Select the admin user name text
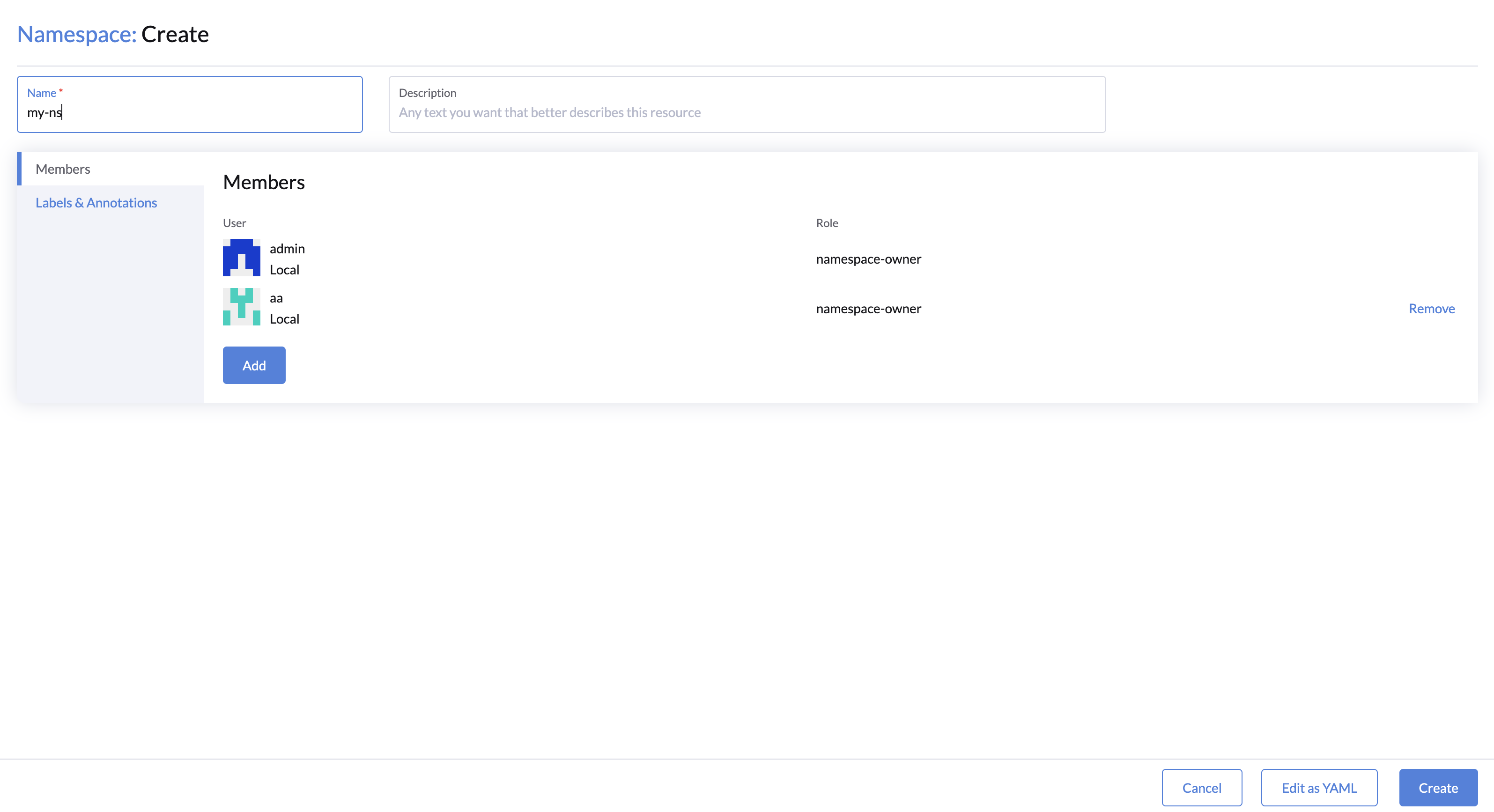1494x812 pixels. pos(287,248)
